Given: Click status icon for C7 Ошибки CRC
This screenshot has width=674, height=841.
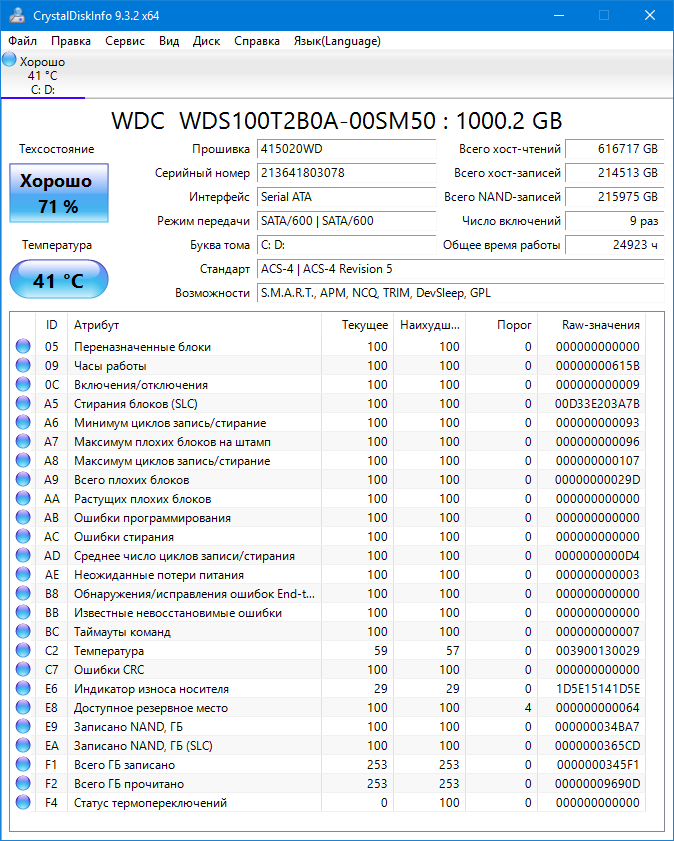Looking at the screenshot, I should pyautogui.click(x=23, y=669).
